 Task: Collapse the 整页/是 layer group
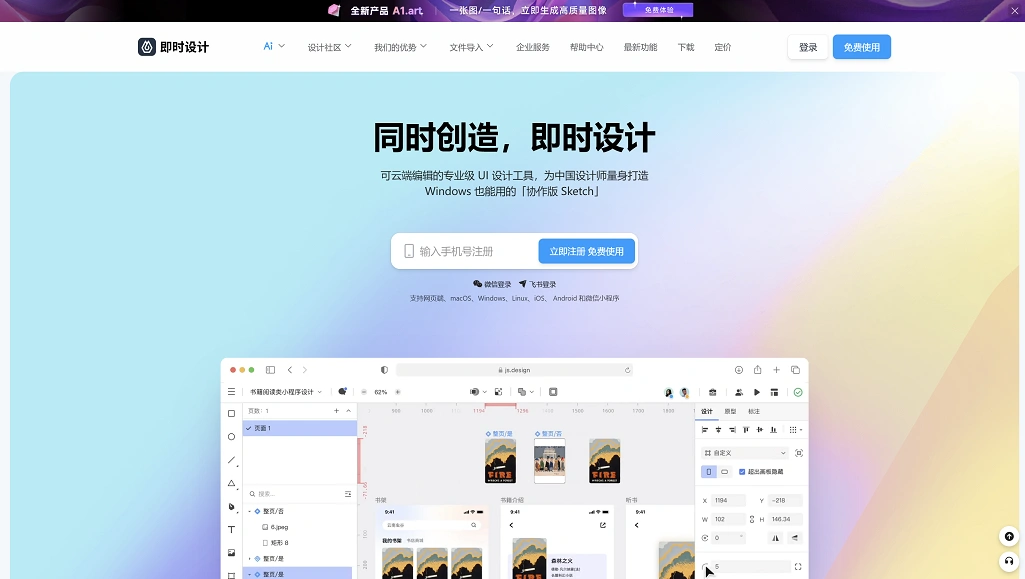(x=250, y=574)
